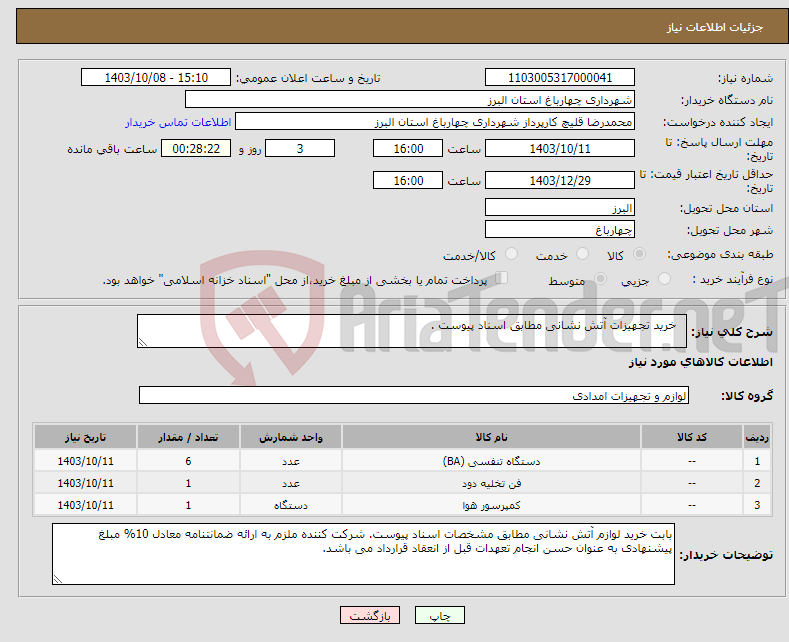
Task: Click the توضیحات خریدار buyer notes textarea
Action: click(363, 554)
